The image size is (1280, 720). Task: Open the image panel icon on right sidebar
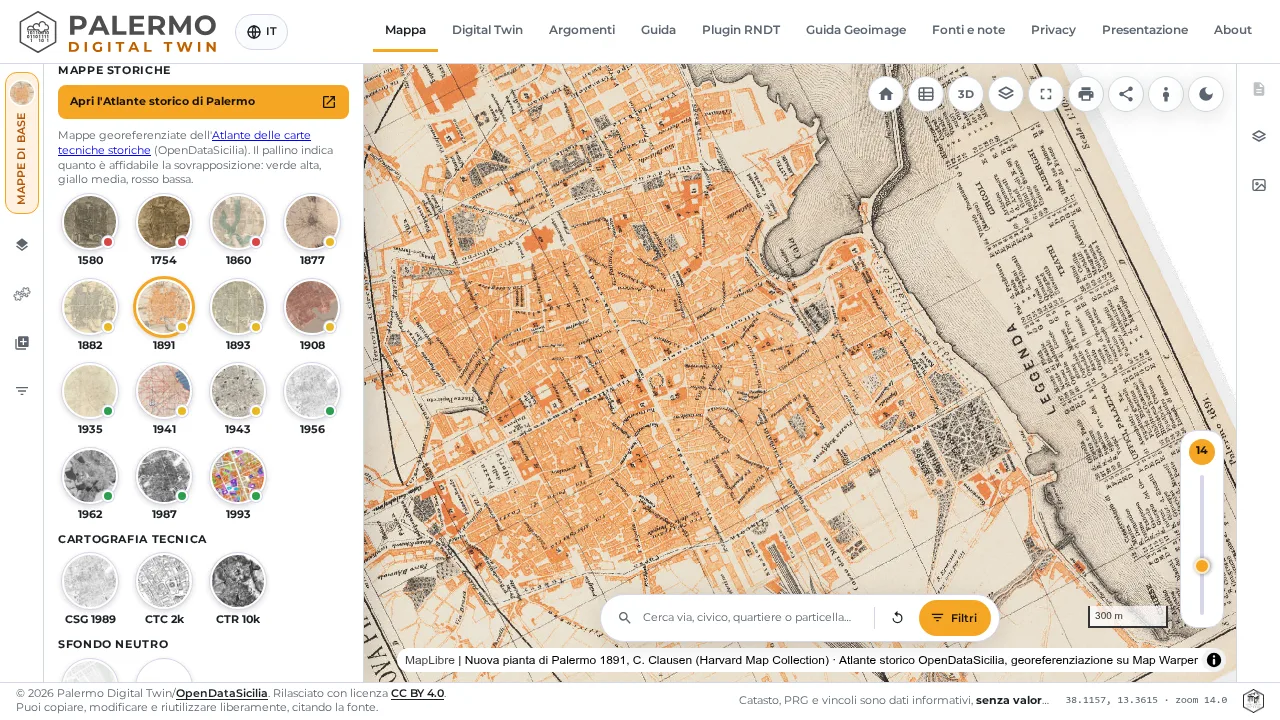tap(1259, 184)
